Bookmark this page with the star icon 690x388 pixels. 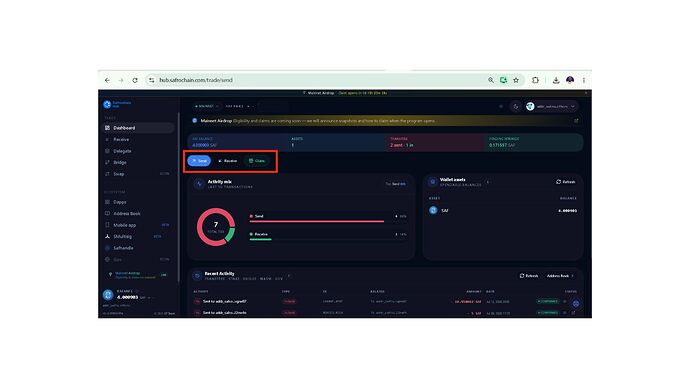[516, 80]
